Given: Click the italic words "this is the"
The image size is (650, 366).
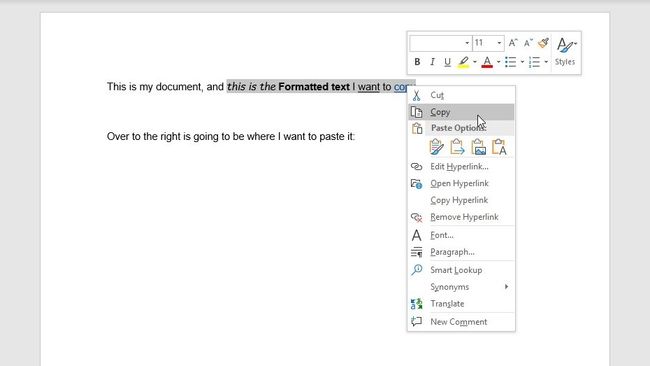Looking at the screenshot, I should [x=251, y=87].
